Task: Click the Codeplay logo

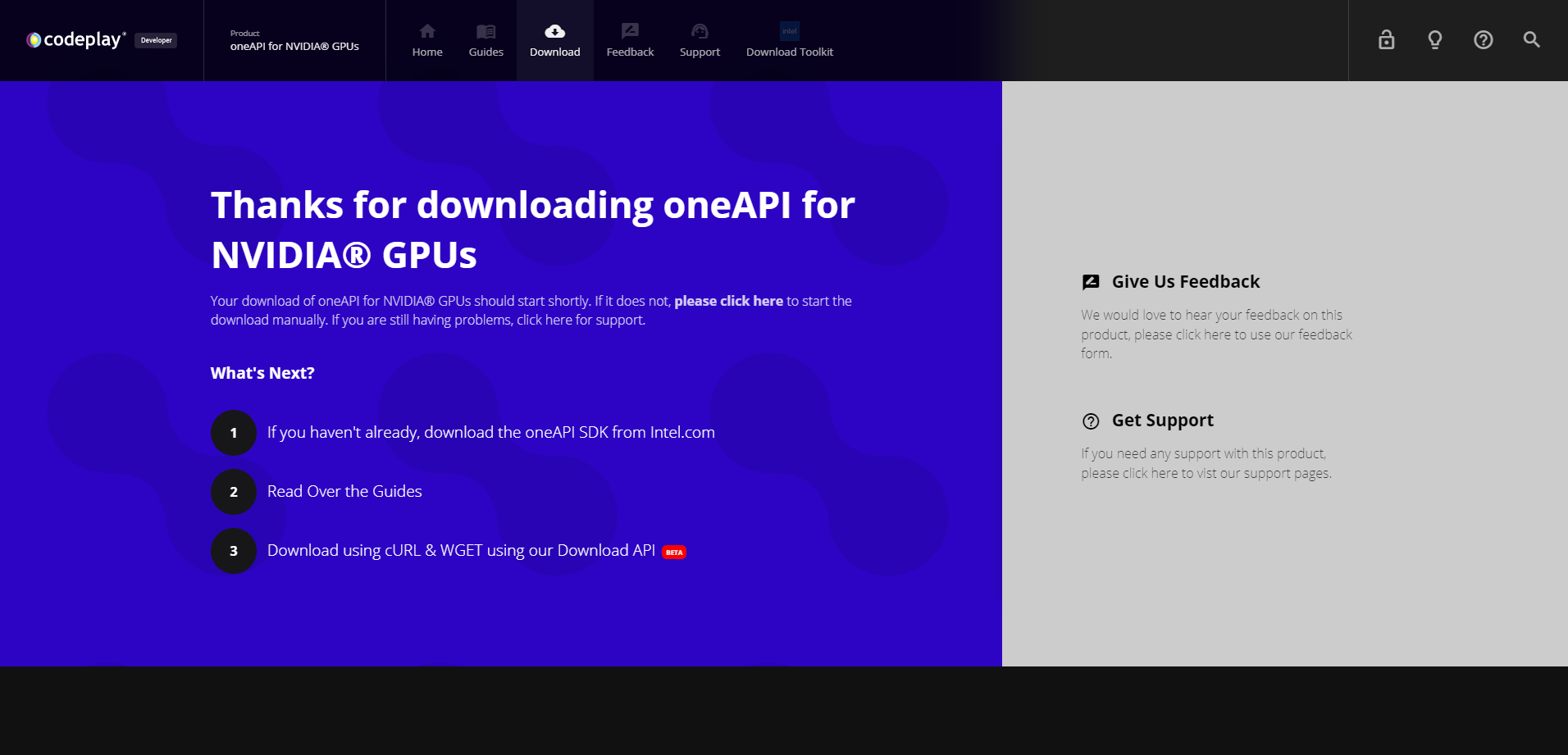Action: click(x=76, y=39)
